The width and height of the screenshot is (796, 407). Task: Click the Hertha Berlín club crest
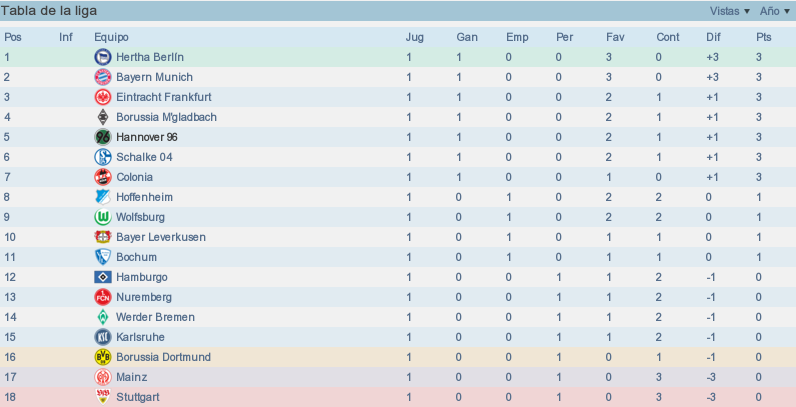[x=103, y=57]
